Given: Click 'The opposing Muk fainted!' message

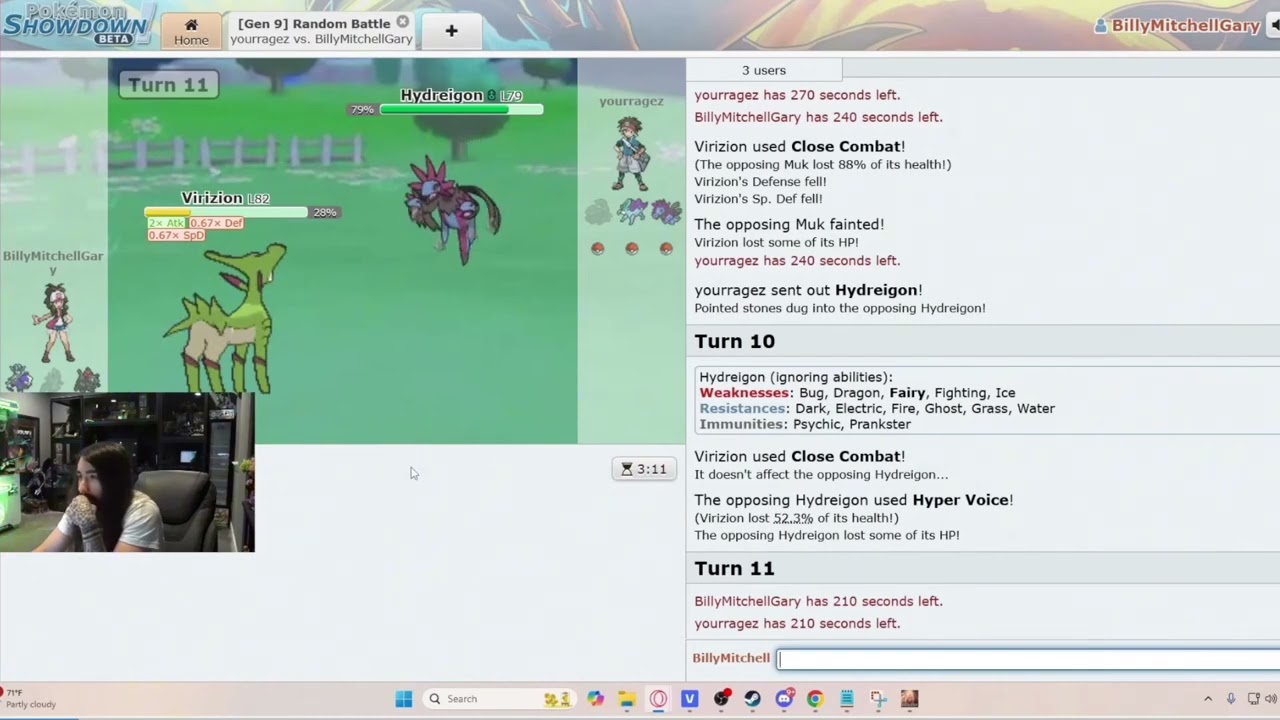Looking at the screenshot, I should click(x=789, y=224).
